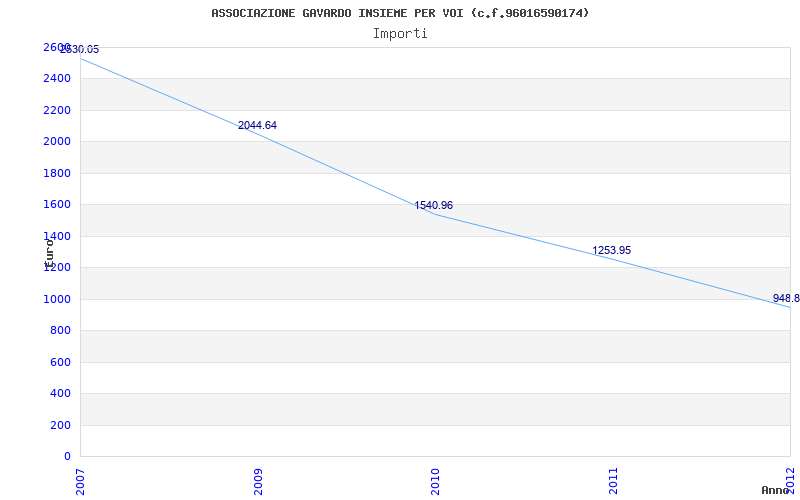Screen dimensions: 800x500
Task: Click the y-axis value 0
Action: point(68,457)
